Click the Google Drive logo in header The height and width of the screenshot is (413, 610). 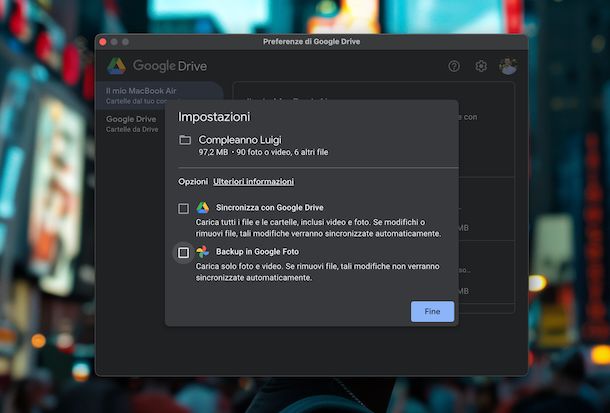click(x=117, y=66)
